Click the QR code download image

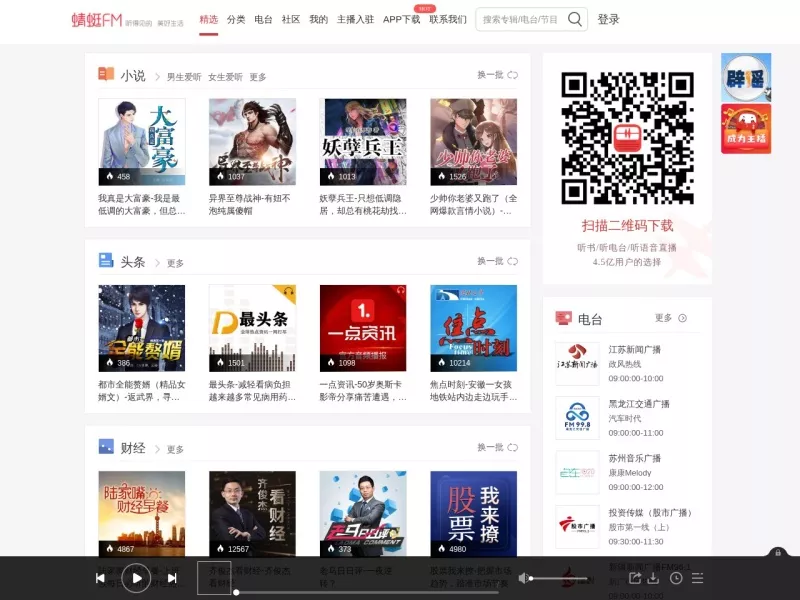click(x=627, y=138)
